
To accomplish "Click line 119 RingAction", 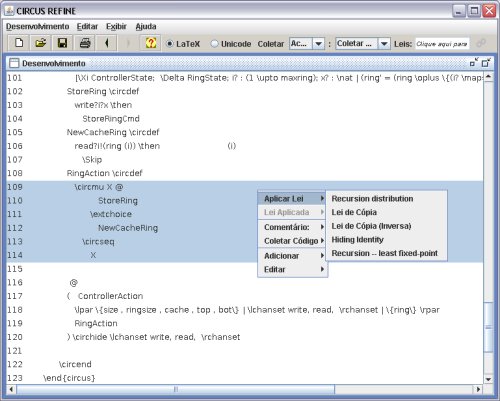I will tap(96, 323).
